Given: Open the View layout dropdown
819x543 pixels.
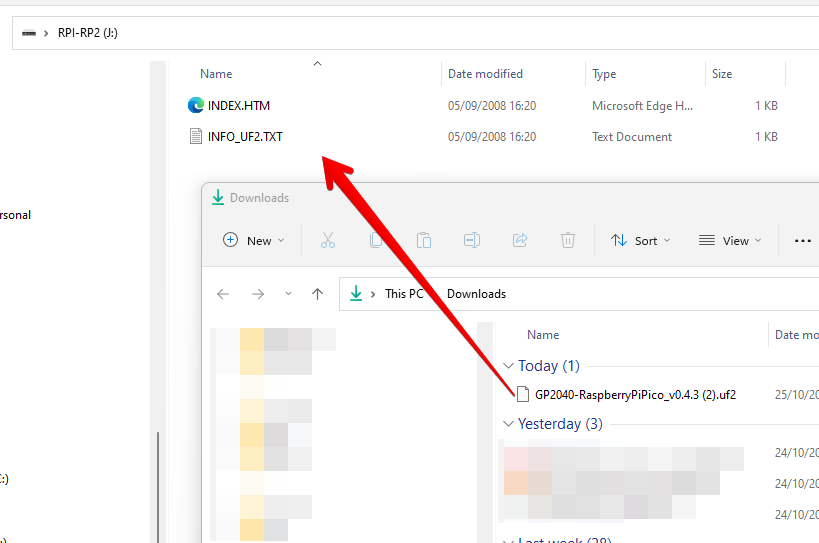Looking at the screenshot, I should [730, 241].
